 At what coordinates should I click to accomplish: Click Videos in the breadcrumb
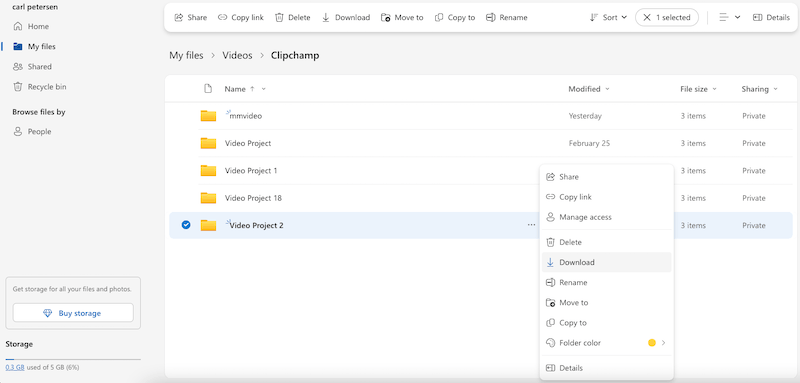(237, 56)
